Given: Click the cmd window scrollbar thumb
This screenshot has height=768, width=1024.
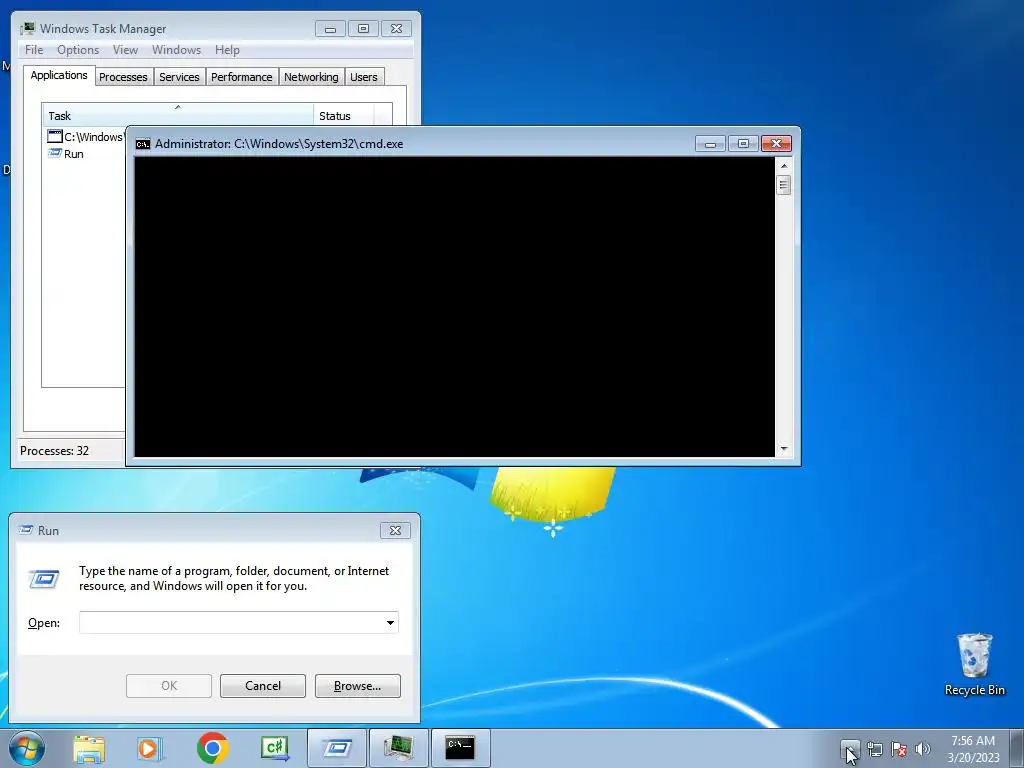Looking at the screenshot, I should (784, 185).
